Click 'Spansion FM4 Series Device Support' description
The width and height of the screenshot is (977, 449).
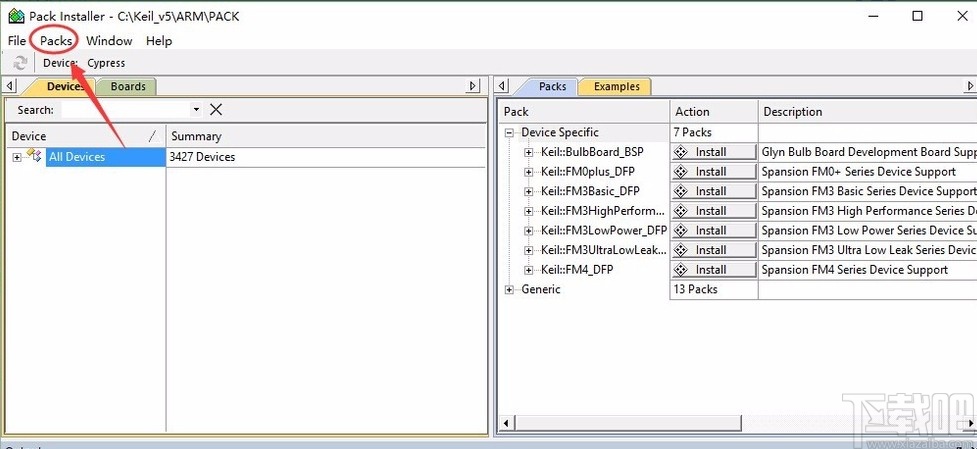[854, 270]
